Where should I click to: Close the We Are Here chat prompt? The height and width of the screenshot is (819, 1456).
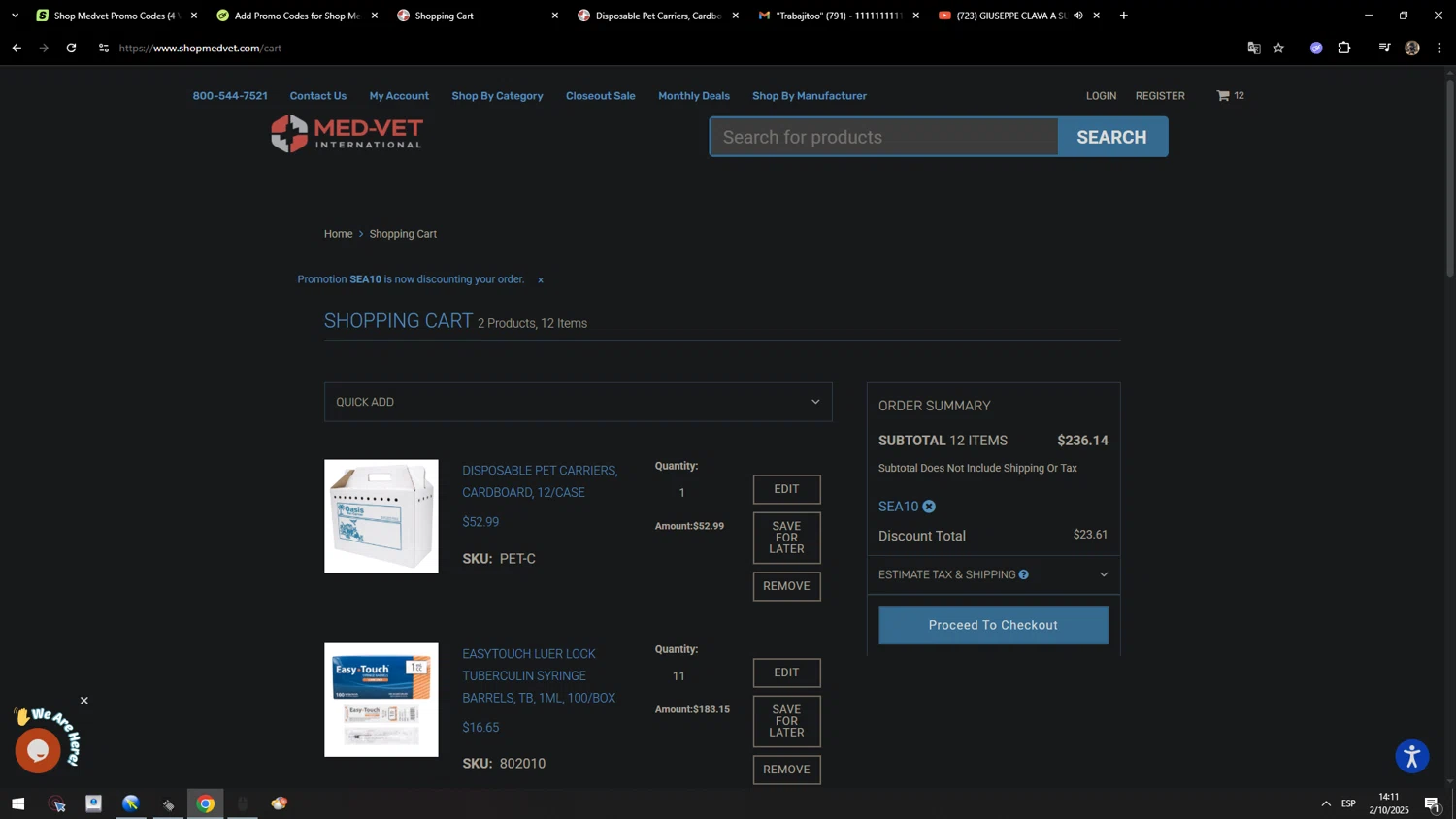tap(84, 701)
